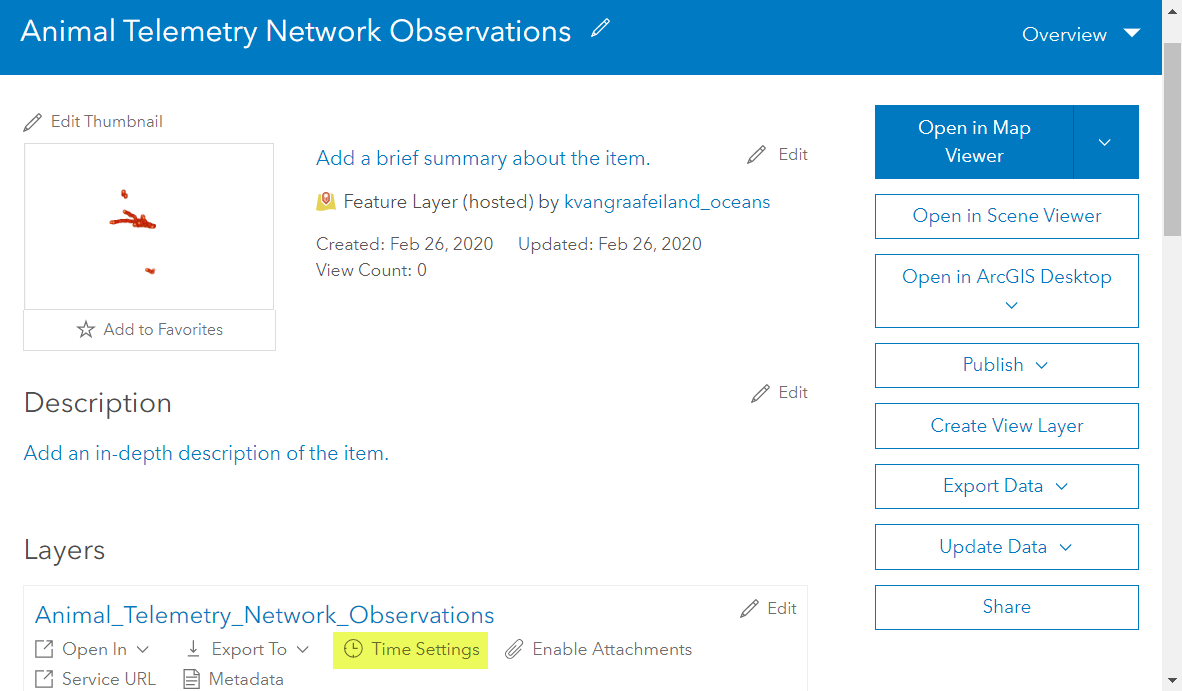Image resolution: width=1182 pixels, height=691 pixels.
Task: Click the Create View Layer button
Action: 1006,426
